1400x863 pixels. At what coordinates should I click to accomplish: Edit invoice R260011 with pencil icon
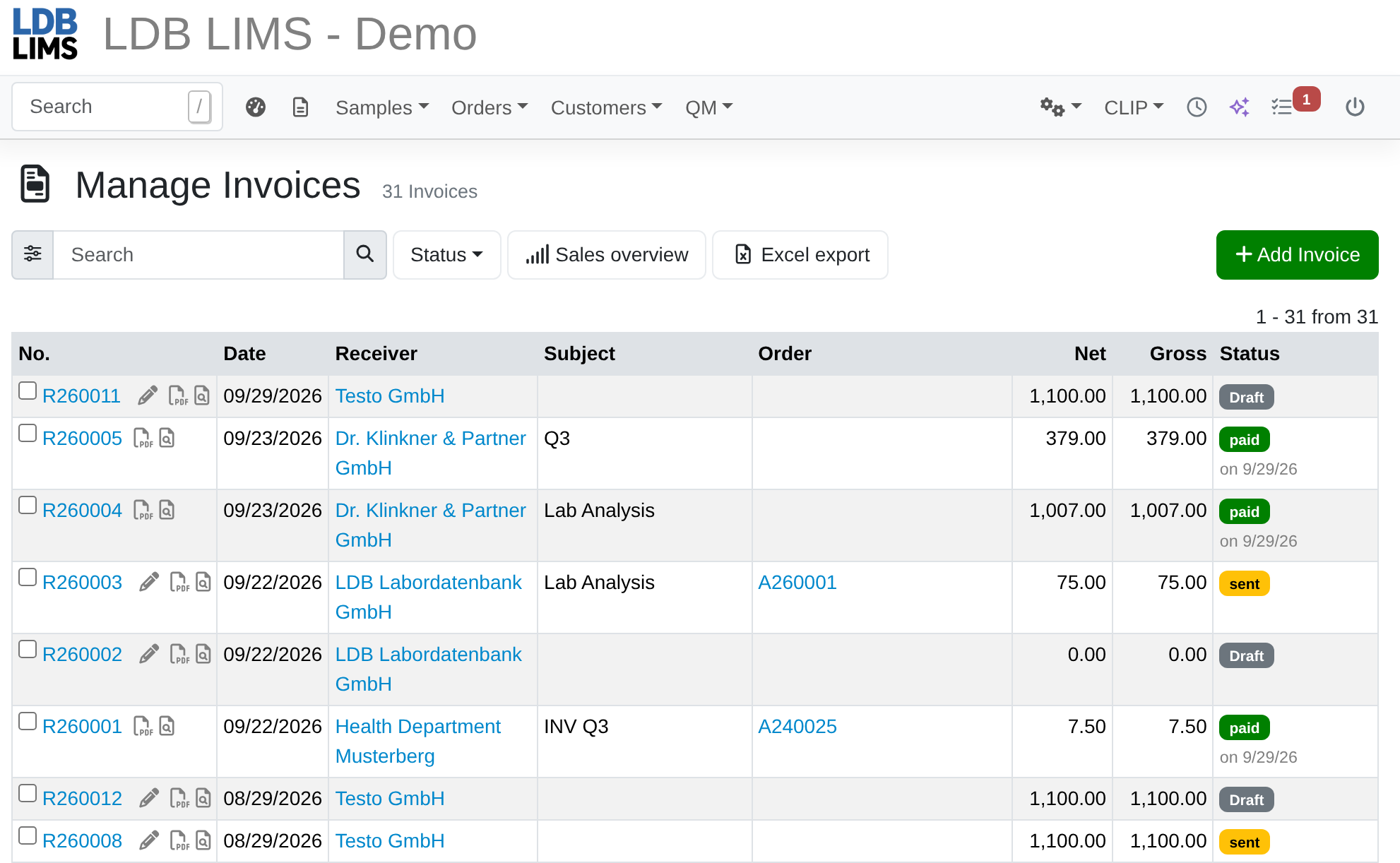[147, 395]
